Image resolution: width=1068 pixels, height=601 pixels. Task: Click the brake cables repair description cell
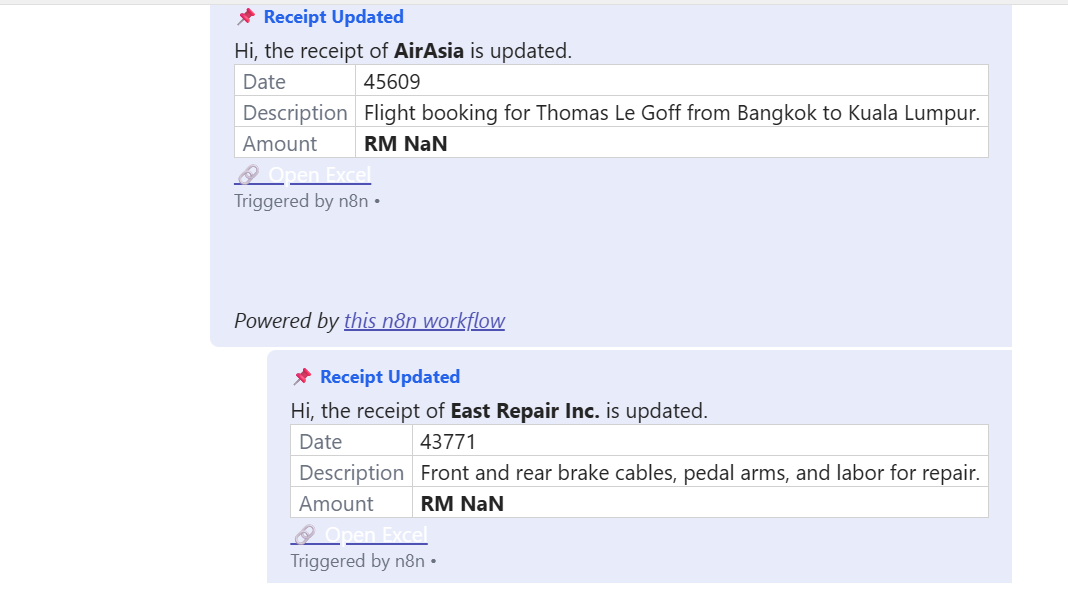[x=700, y=473]
